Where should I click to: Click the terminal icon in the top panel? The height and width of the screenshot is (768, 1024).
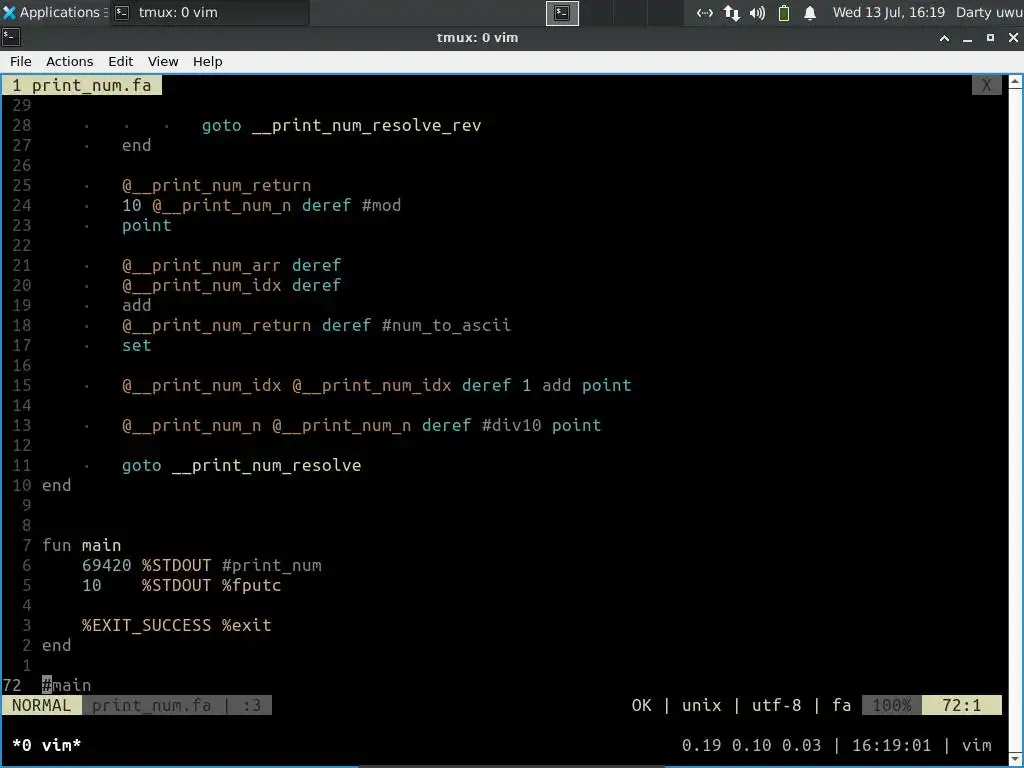(x=562, y=13)
